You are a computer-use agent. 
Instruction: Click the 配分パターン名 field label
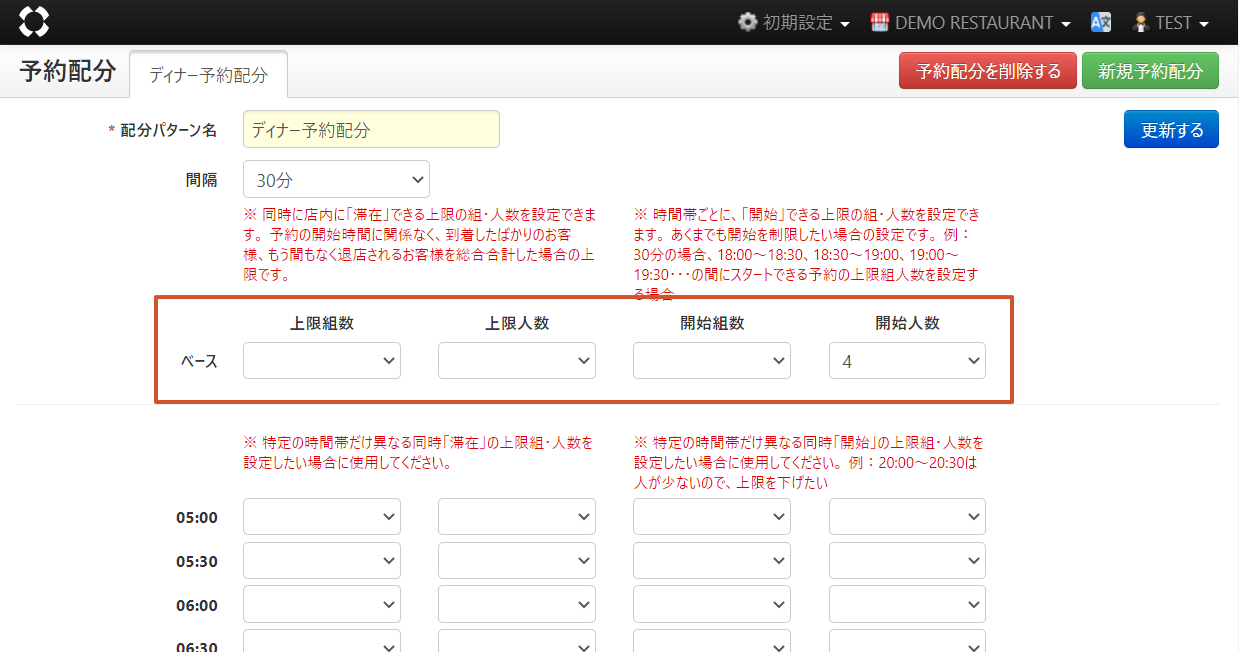tap(163, 130)
